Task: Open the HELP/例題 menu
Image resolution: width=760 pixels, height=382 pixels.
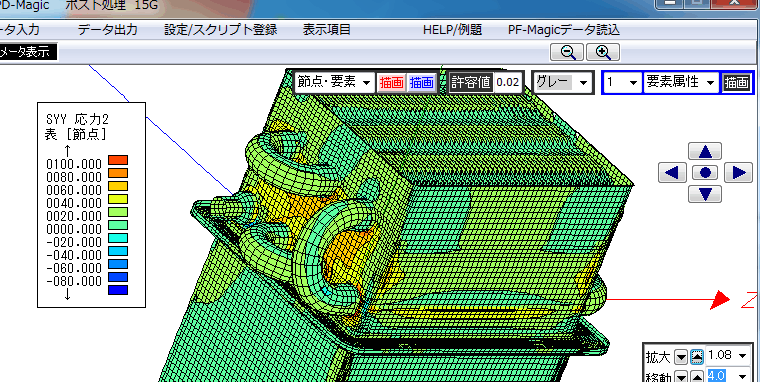Action: 452,30
